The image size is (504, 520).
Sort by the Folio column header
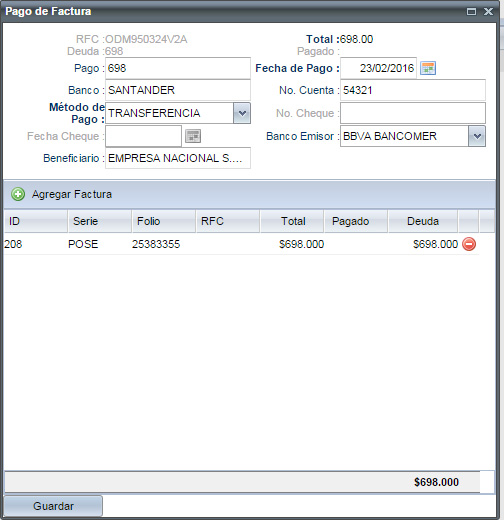pos(164,221)
